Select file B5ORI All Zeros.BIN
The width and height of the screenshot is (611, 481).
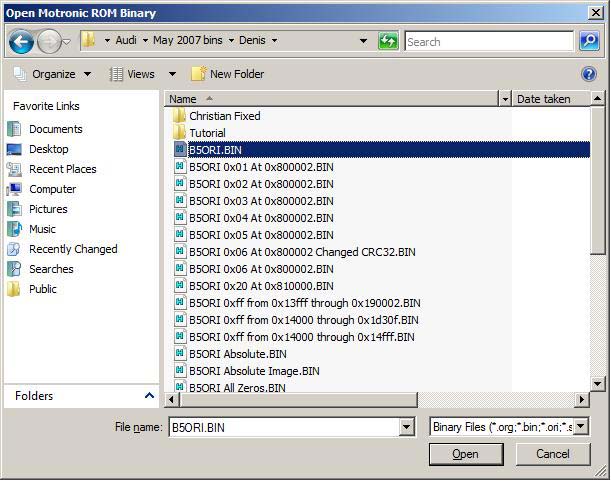pyautogui.click(x=237, y=387)
